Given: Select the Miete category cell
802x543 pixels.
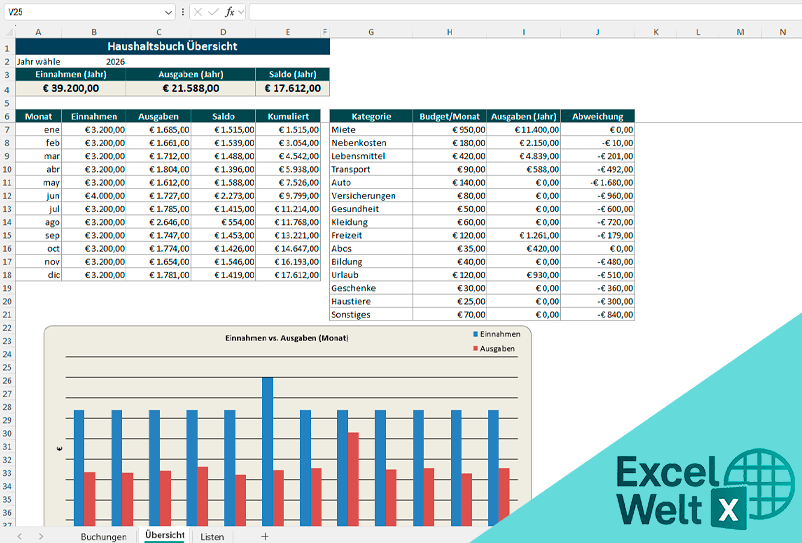Looking at the screenshot, I should click(x=370, y=130).
